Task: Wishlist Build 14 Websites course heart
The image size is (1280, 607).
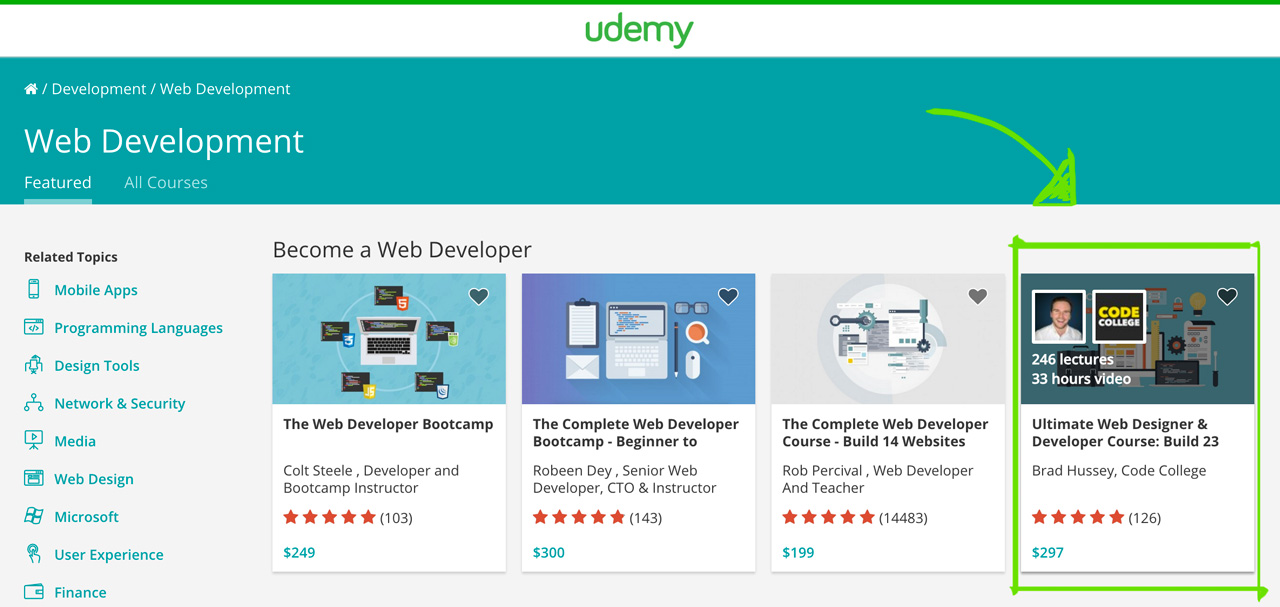Action: (x=978, y=296)
